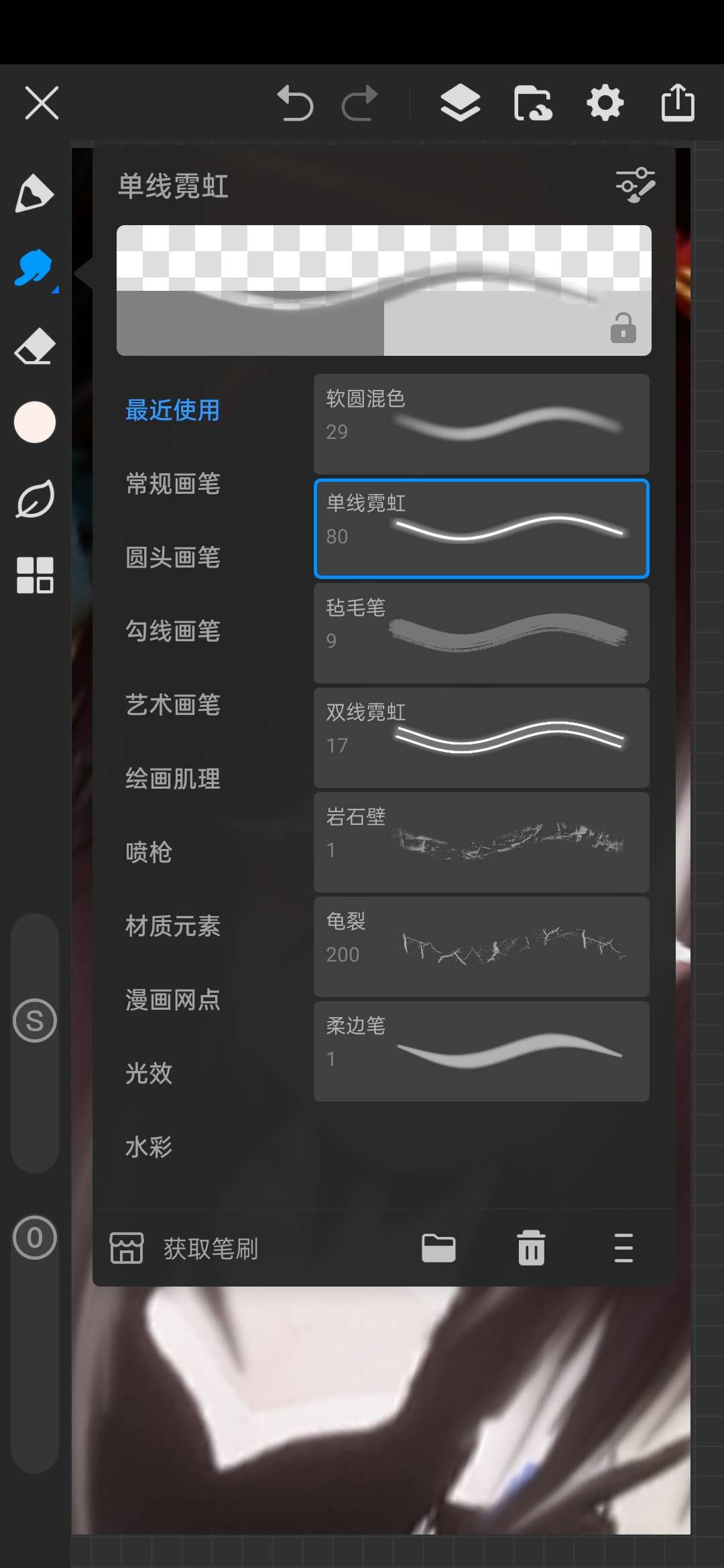The width and height of the screenshot is (724, 1568).
Task: Select the Eraser tool
Action: click(x=34, y=346)
